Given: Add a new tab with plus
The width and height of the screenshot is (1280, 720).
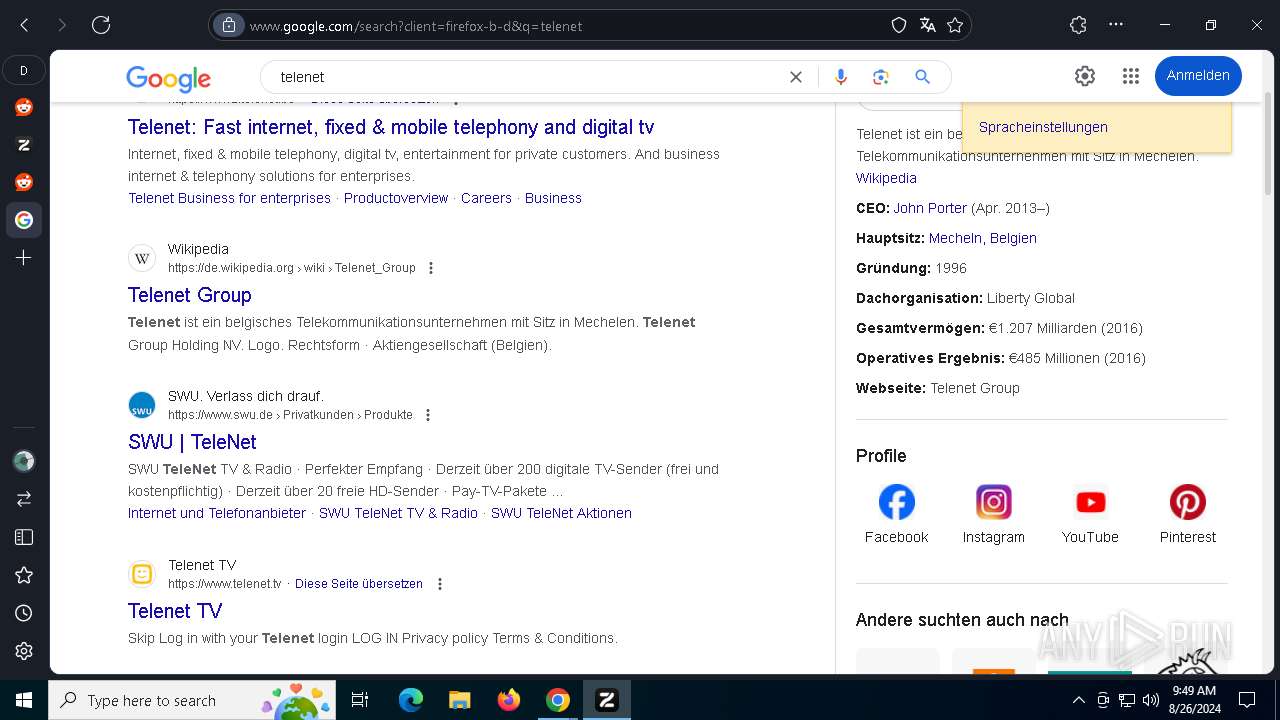Looking at the screenshot, I should tap(24, 258).
